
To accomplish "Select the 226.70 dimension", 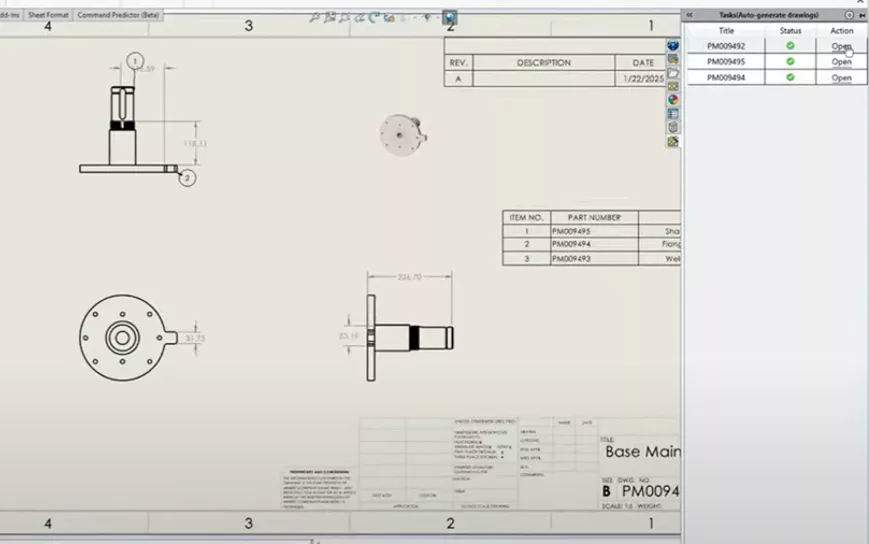I will (x=410, y=277).
